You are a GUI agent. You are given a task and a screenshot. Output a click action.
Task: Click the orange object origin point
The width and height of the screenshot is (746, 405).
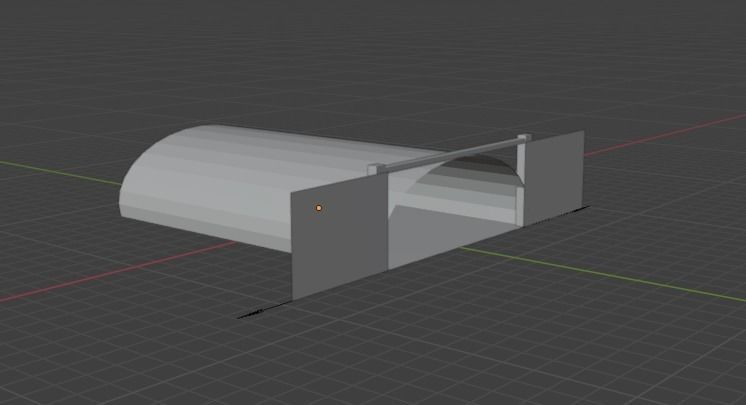point(319,208)
